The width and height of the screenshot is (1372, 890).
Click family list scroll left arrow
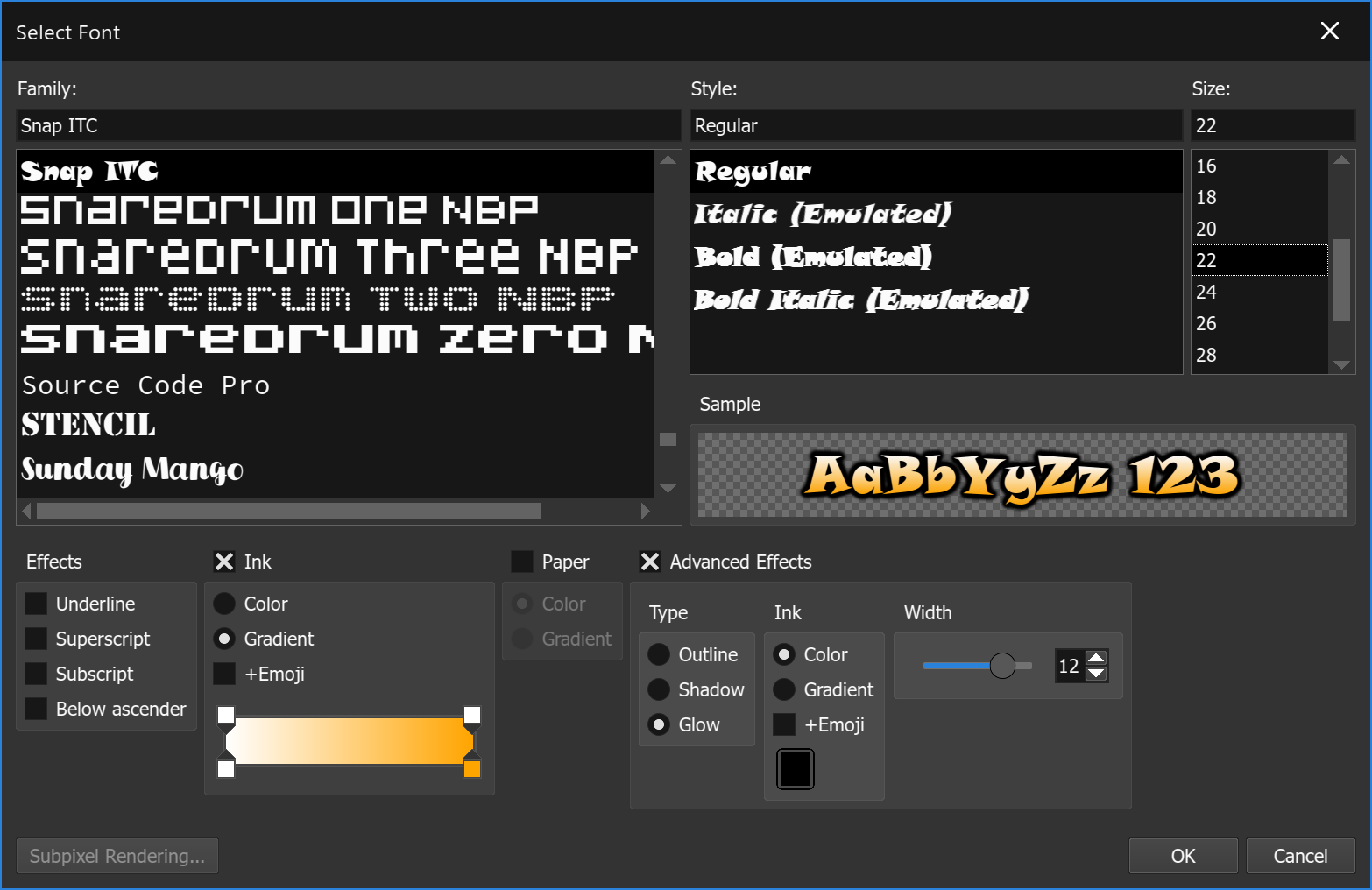tap(26, 511)
